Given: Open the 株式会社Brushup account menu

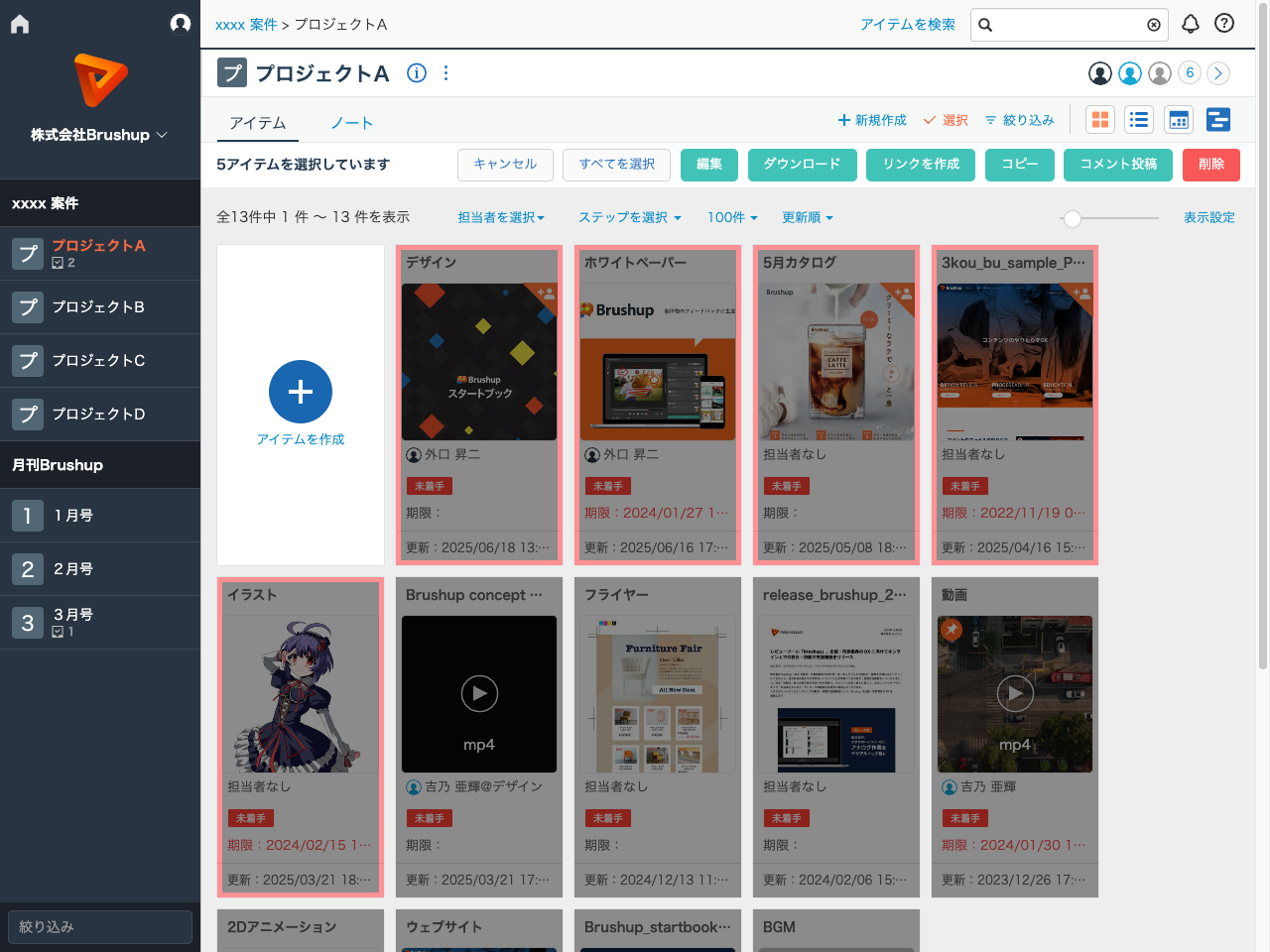Looking at the screenshot, I should click(99, 135).
